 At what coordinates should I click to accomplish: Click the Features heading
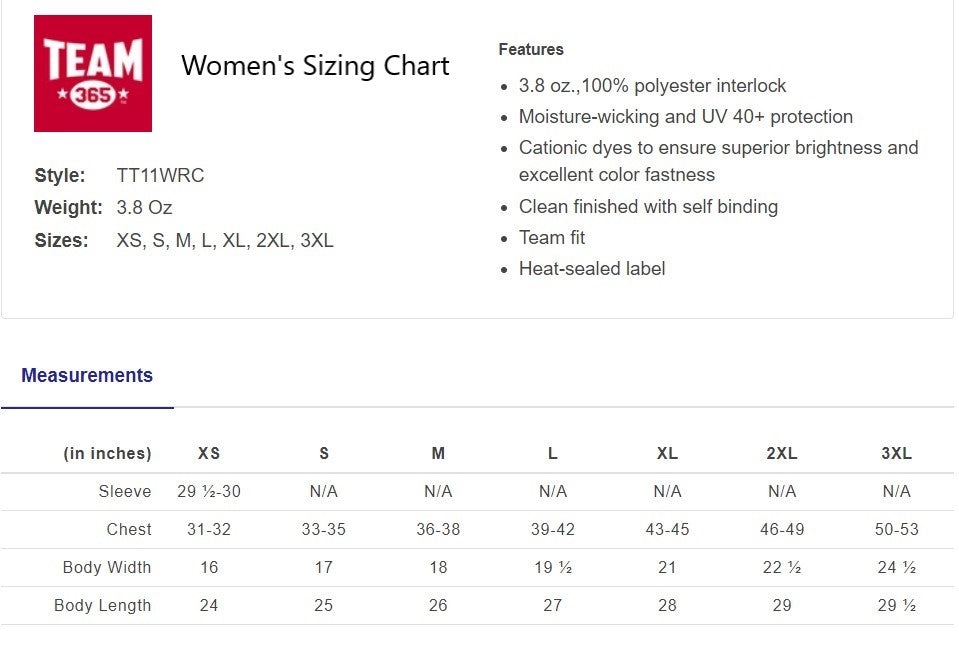pos(531,49)
